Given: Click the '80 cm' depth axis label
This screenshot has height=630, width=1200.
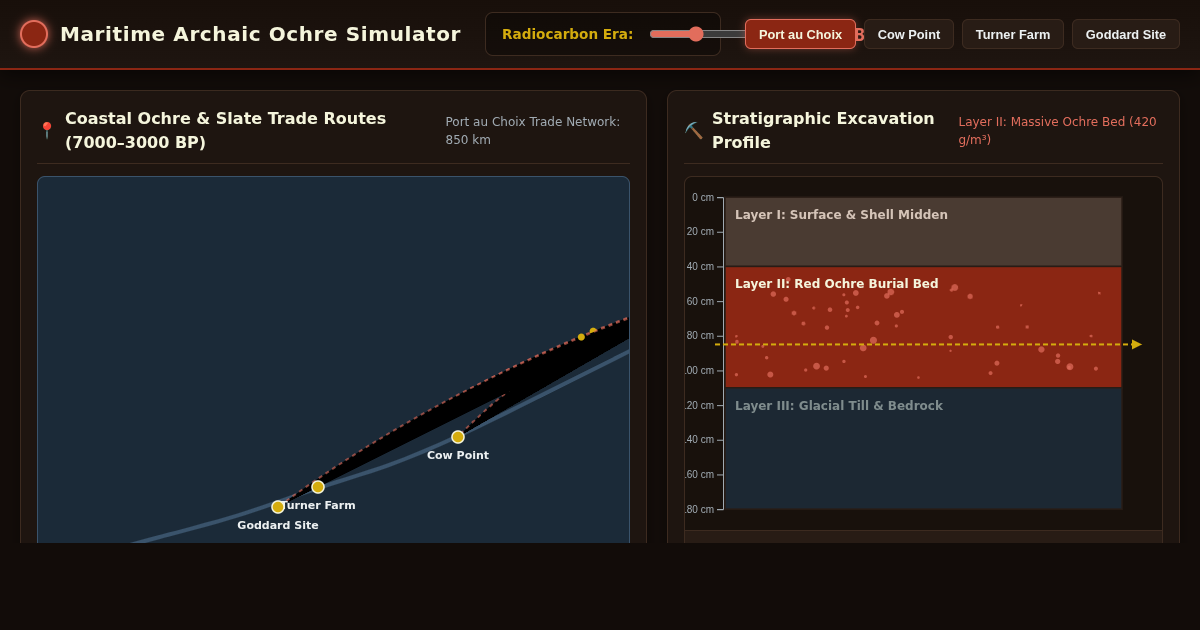Looking at the screenshot, I should (x=700, y=336).
